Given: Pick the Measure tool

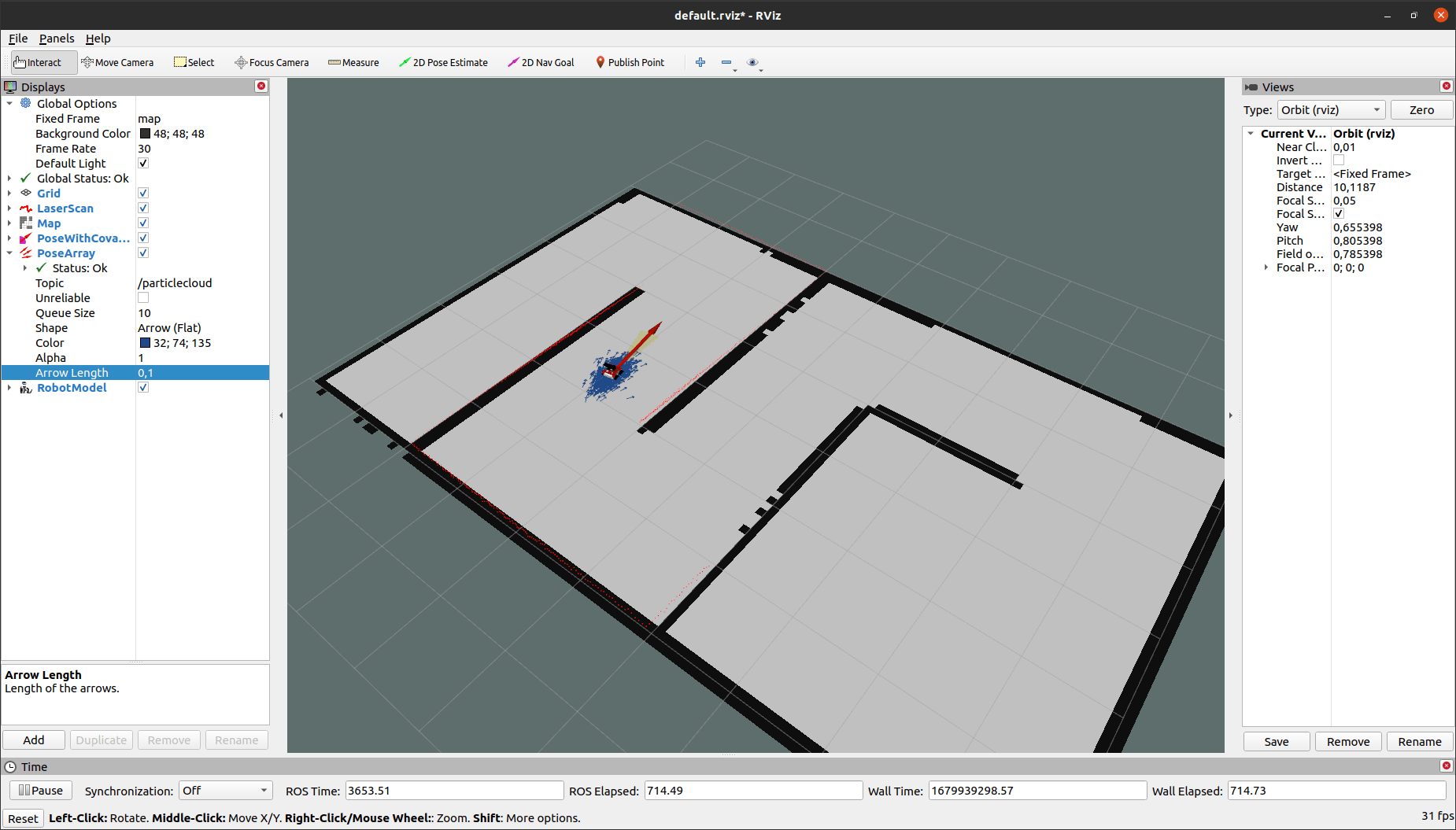Looking at the screenshot, I should click(353, 62).
